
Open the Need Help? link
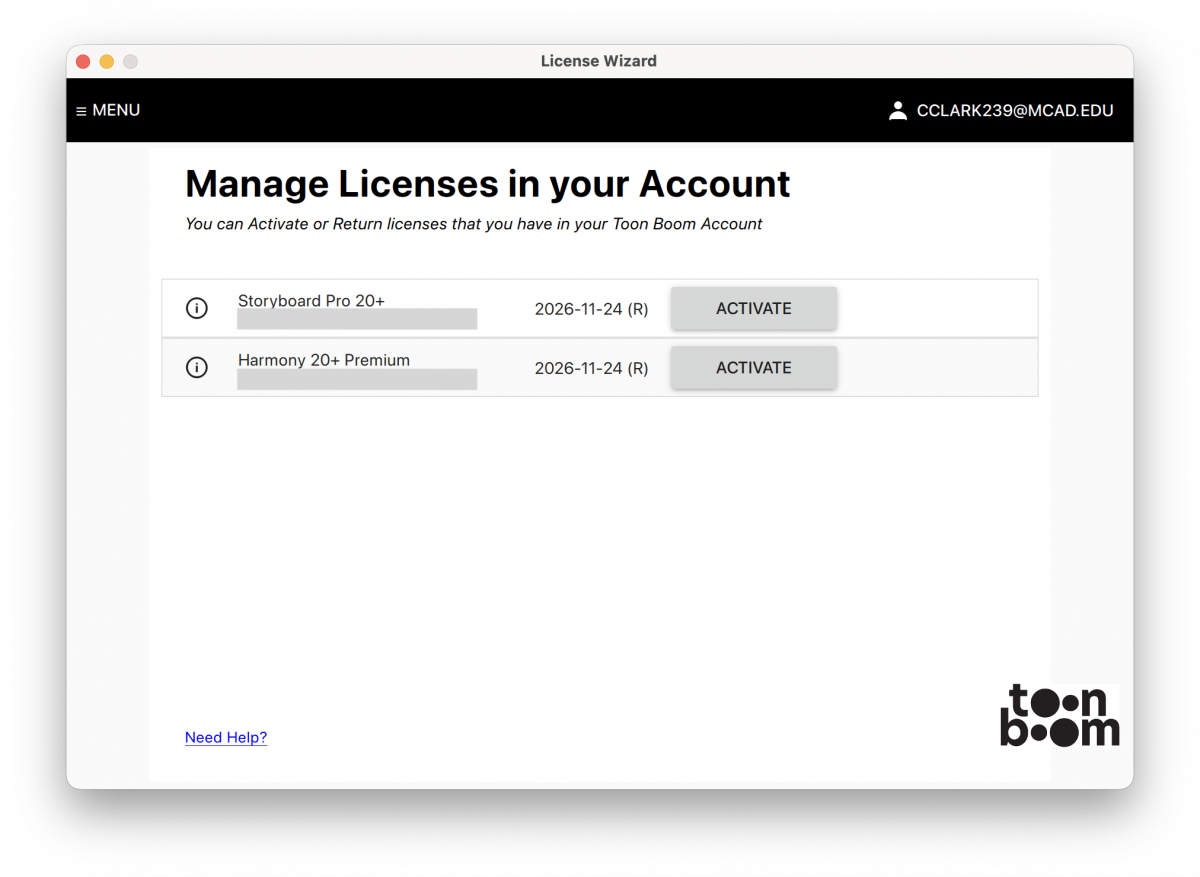[226, 737]
